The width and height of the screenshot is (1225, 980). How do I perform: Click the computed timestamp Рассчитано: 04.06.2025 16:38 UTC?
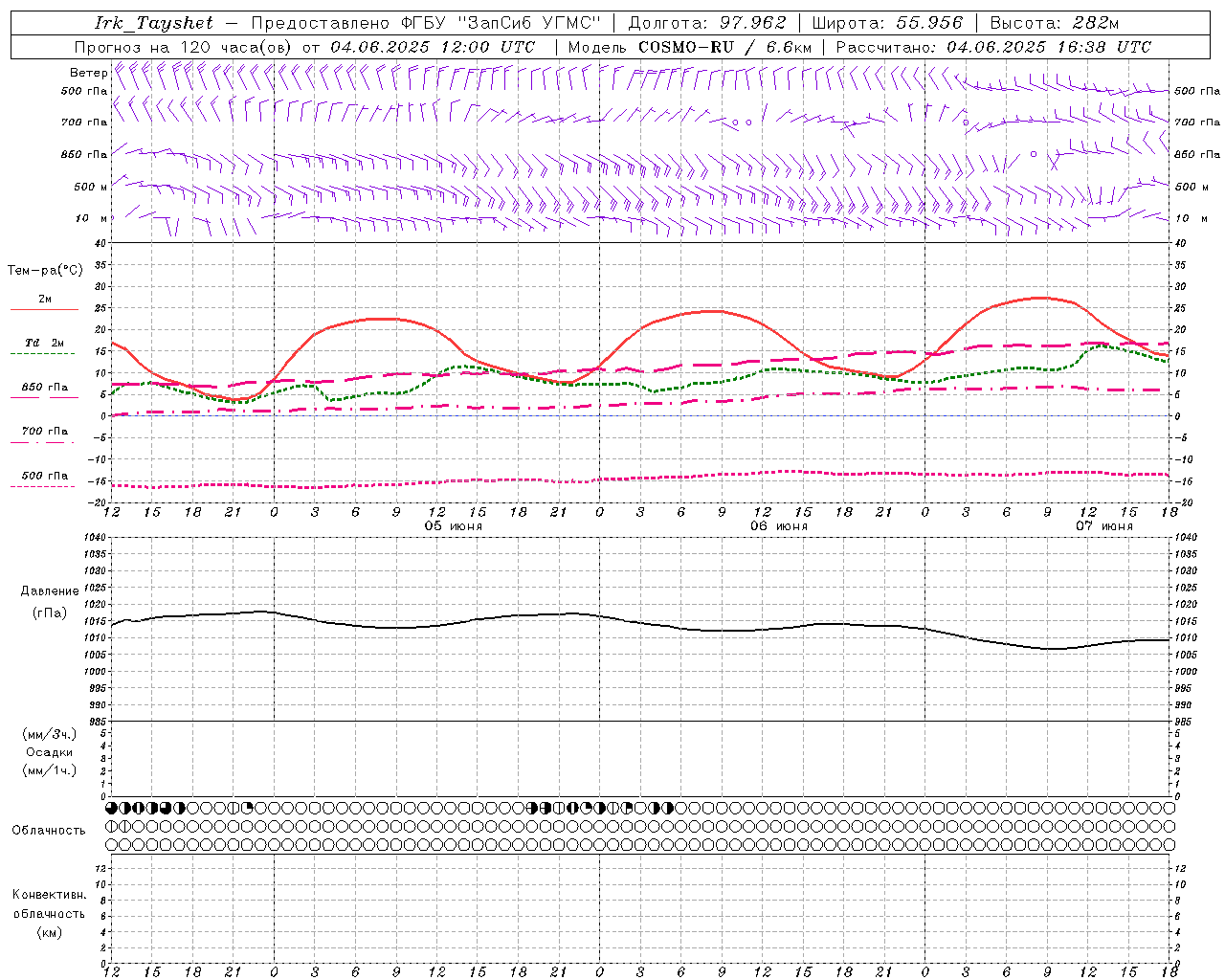point(993,47)
